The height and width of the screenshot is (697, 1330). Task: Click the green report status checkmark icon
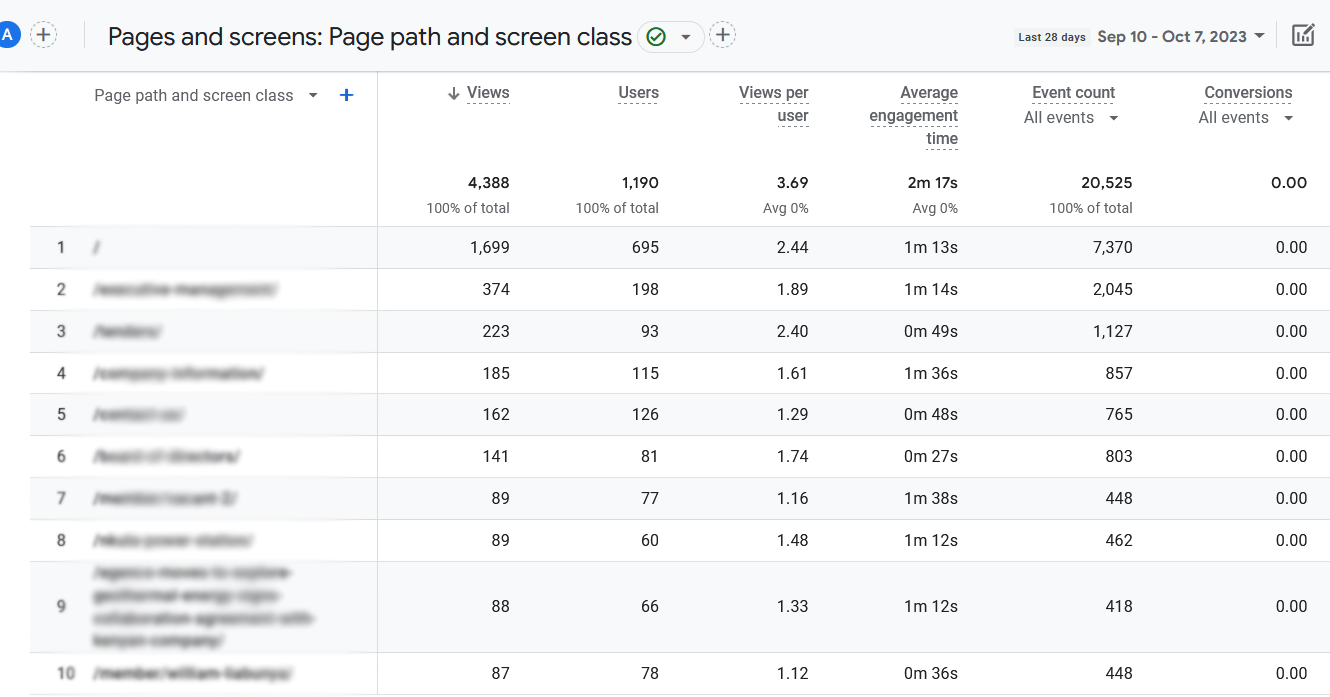coord(656,37)
